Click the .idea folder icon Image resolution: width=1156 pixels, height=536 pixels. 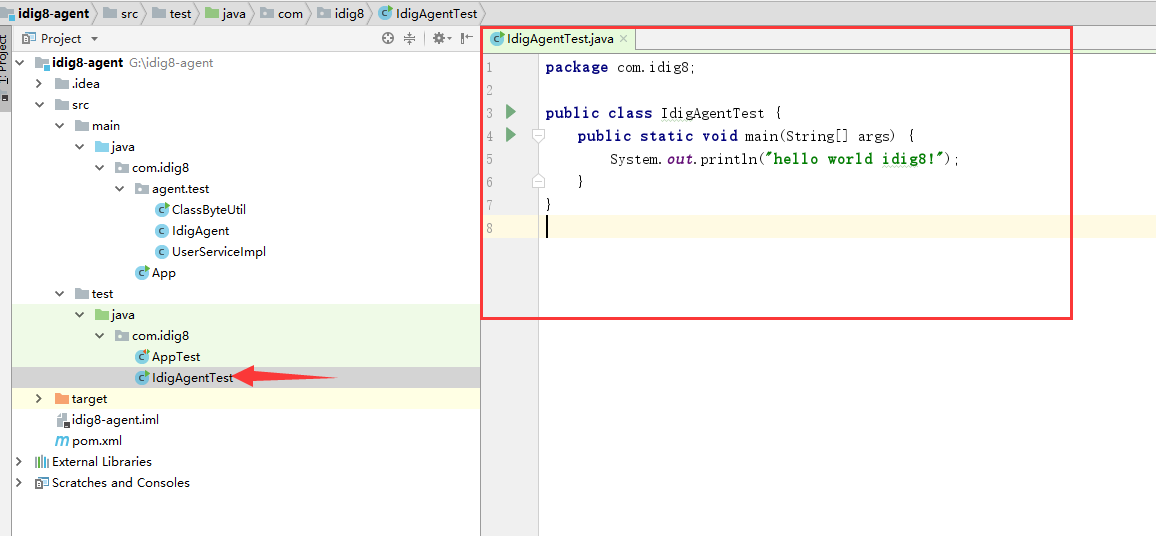point(62,84)
